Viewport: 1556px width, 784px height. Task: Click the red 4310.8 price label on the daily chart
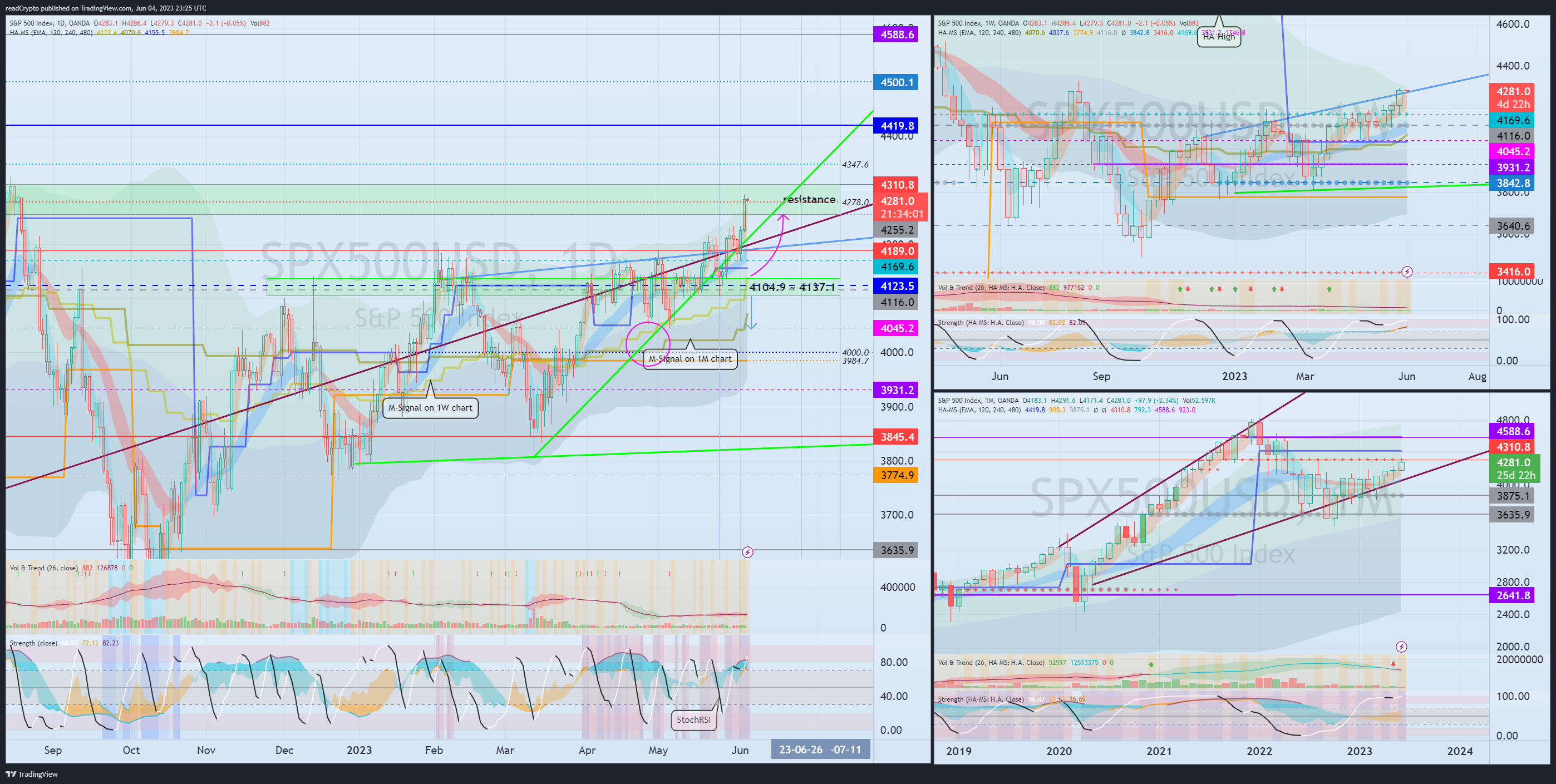(x=897, y=185)
